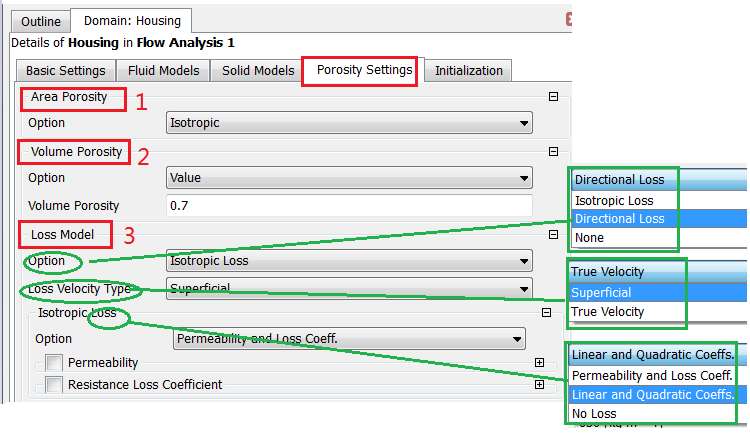This screenshot has height=433, width=750.
Task: Collapse the Volume Porosity section
Action: (553, 152)
